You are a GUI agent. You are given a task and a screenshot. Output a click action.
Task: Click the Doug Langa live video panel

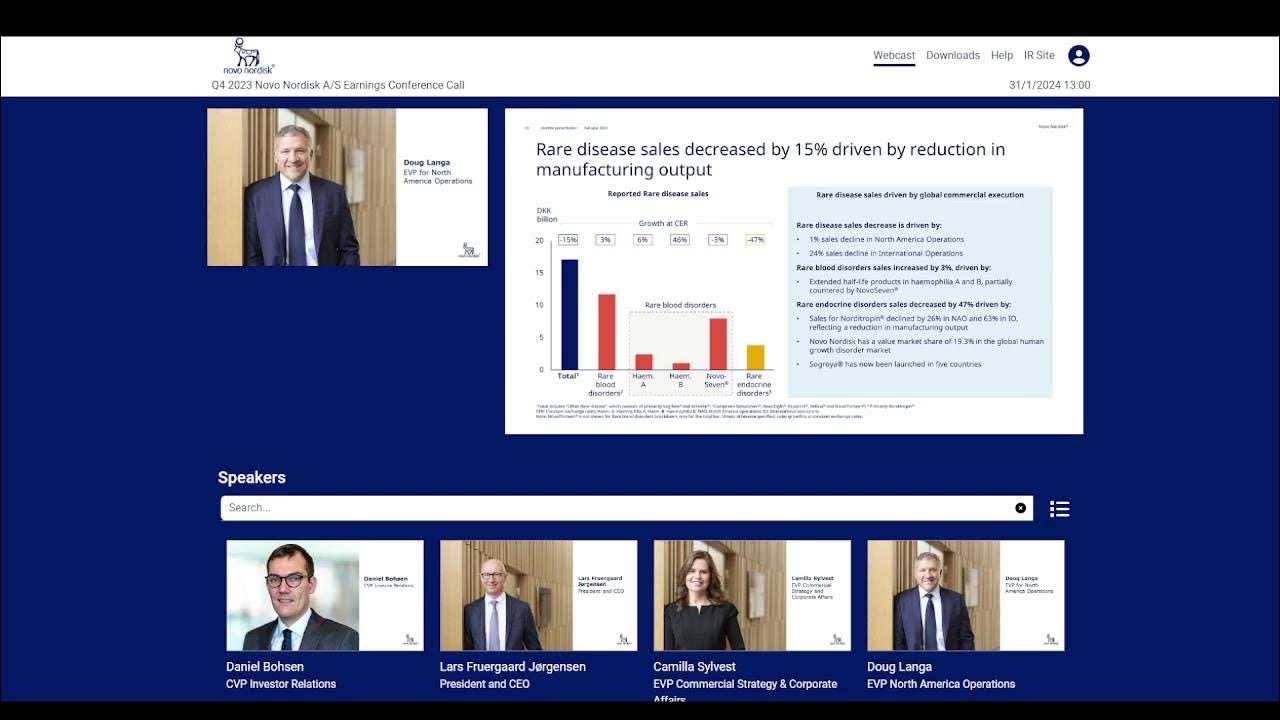347,187
